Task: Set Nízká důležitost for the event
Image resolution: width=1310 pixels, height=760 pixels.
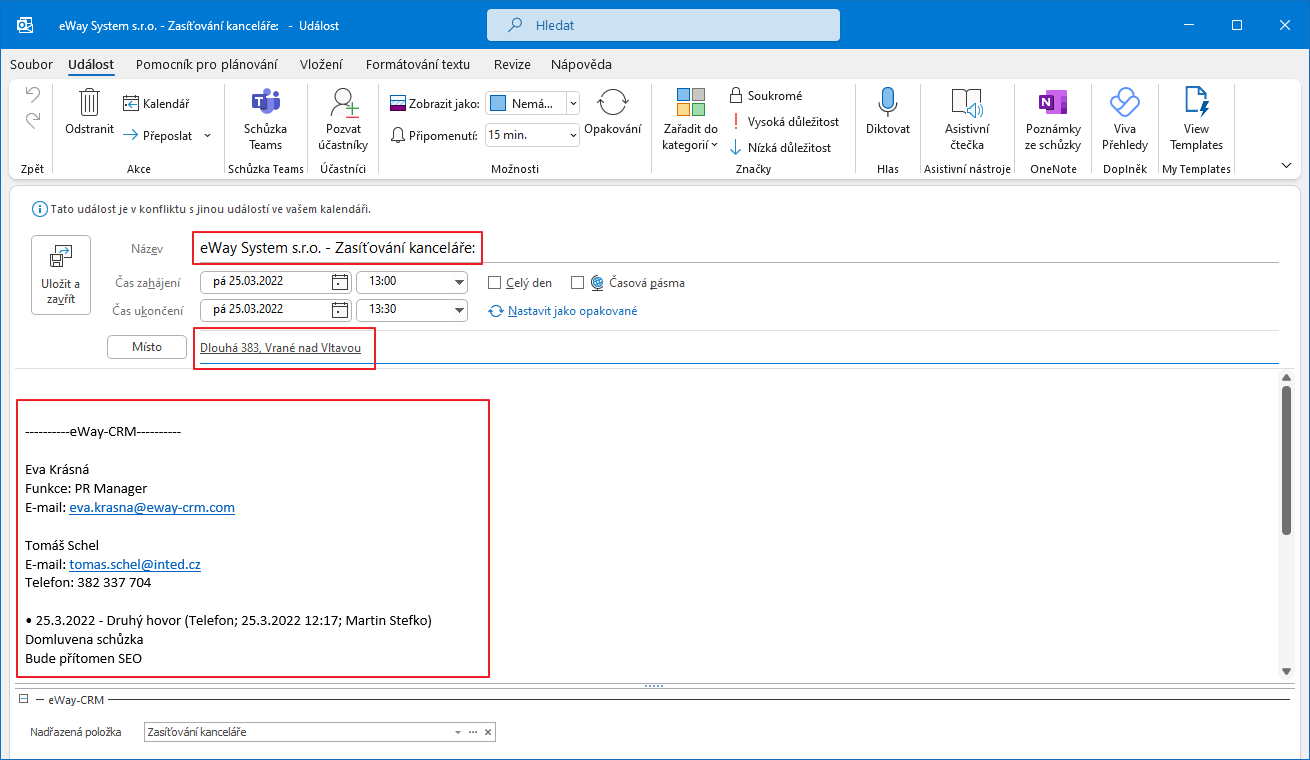Action: click(780, 148)
